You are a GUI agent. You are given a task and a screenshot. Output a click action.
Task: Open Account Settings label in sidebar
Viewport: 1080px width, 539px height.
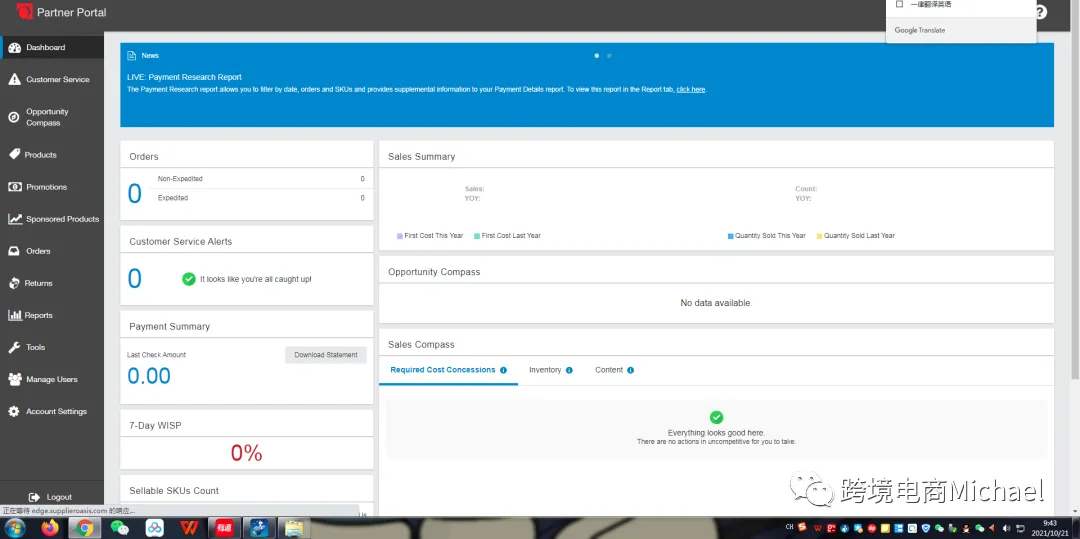pos(56,412)
